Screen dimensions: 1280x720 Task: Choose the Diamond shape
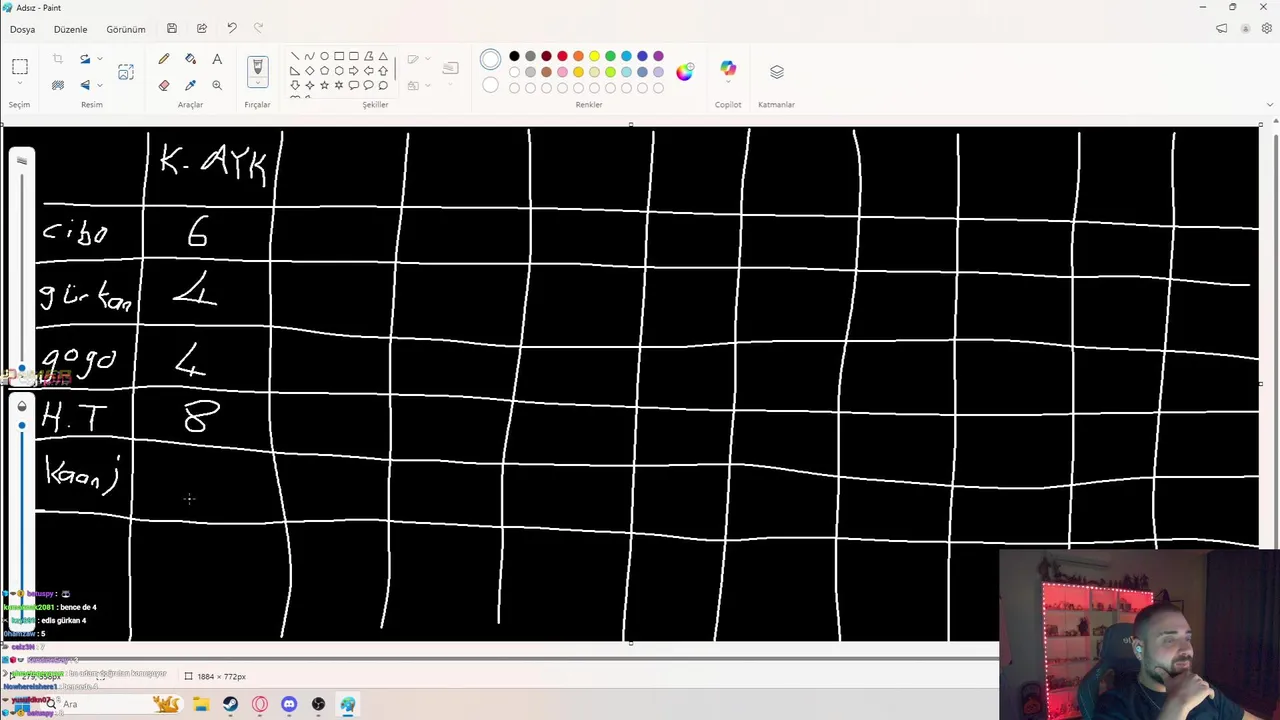(309, 71)
